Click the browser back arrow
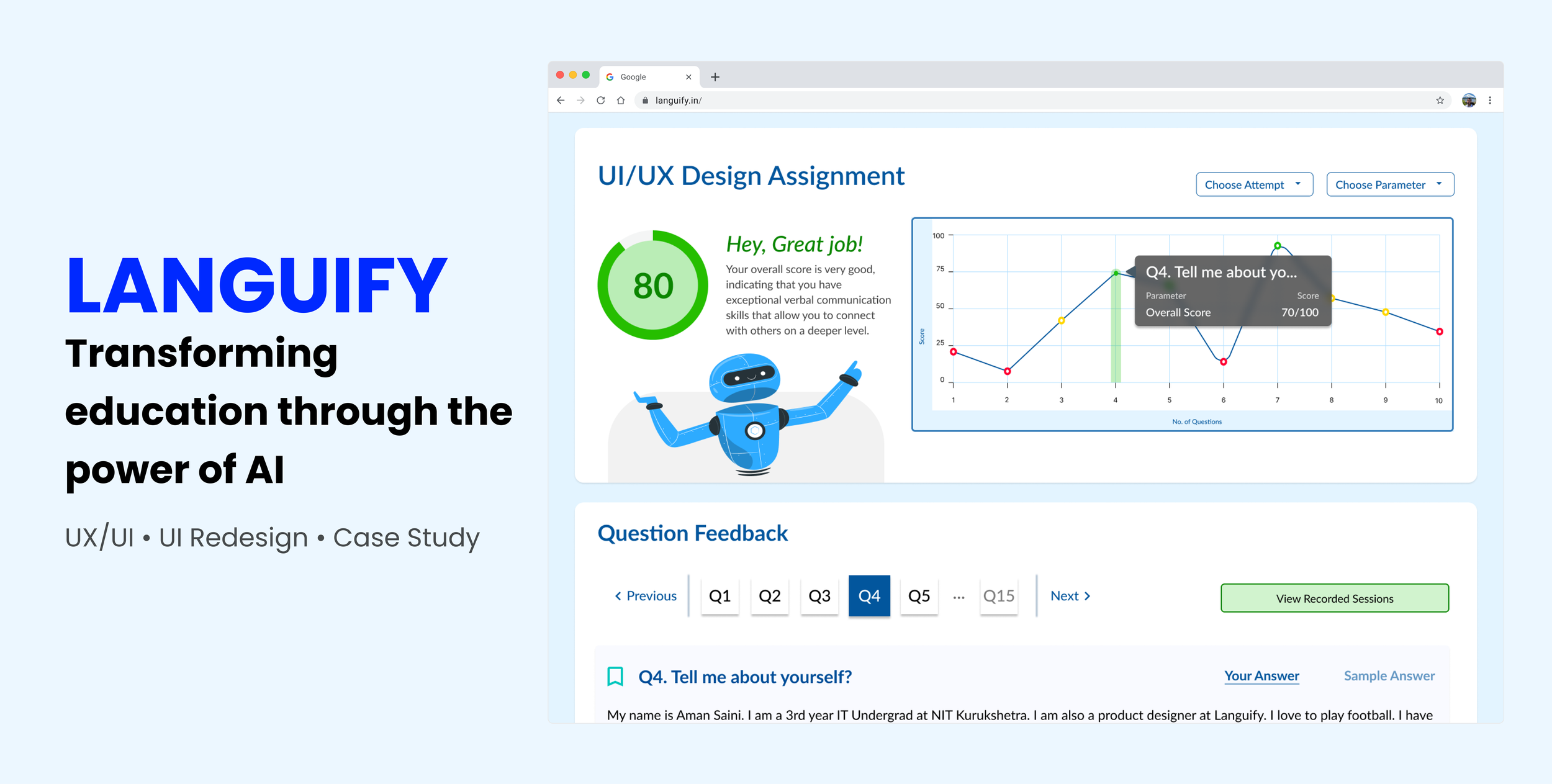This screenshot has height=784, width=1552. [561, 100]
